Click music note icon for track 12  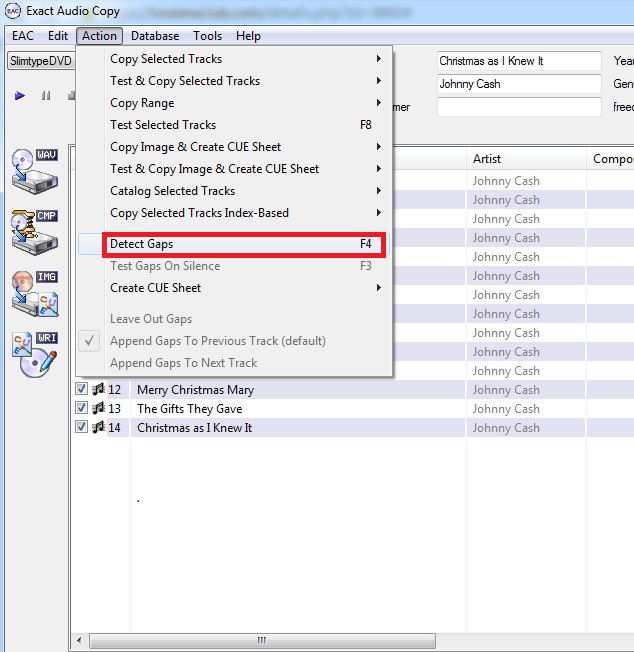click(99, 390)
